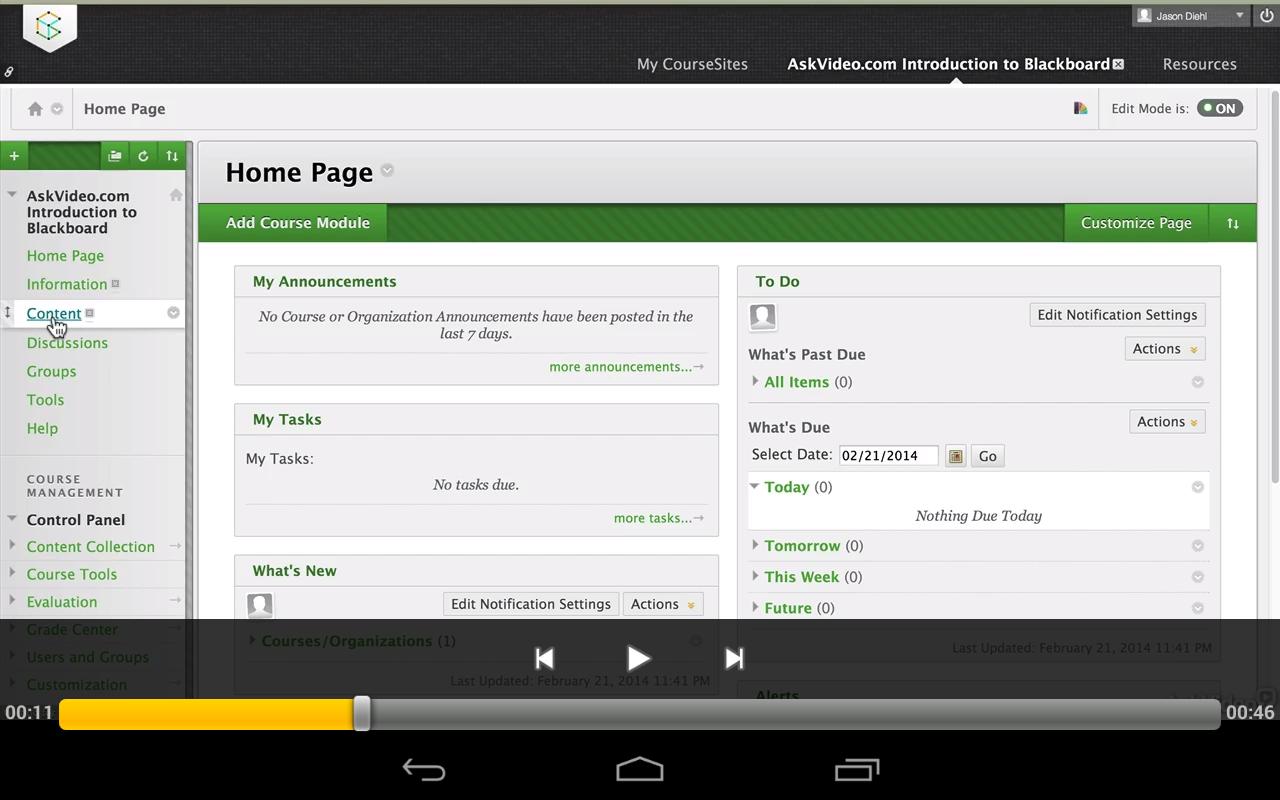Viewport: 1280px width, 800px height.
Task: Open Home Page in course menu
Action: (65, 256)
